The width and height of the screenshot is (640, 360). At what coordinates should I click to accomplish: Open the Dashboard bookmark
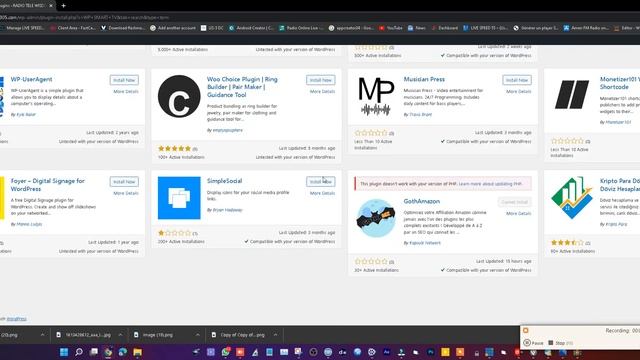coord(444,28)
